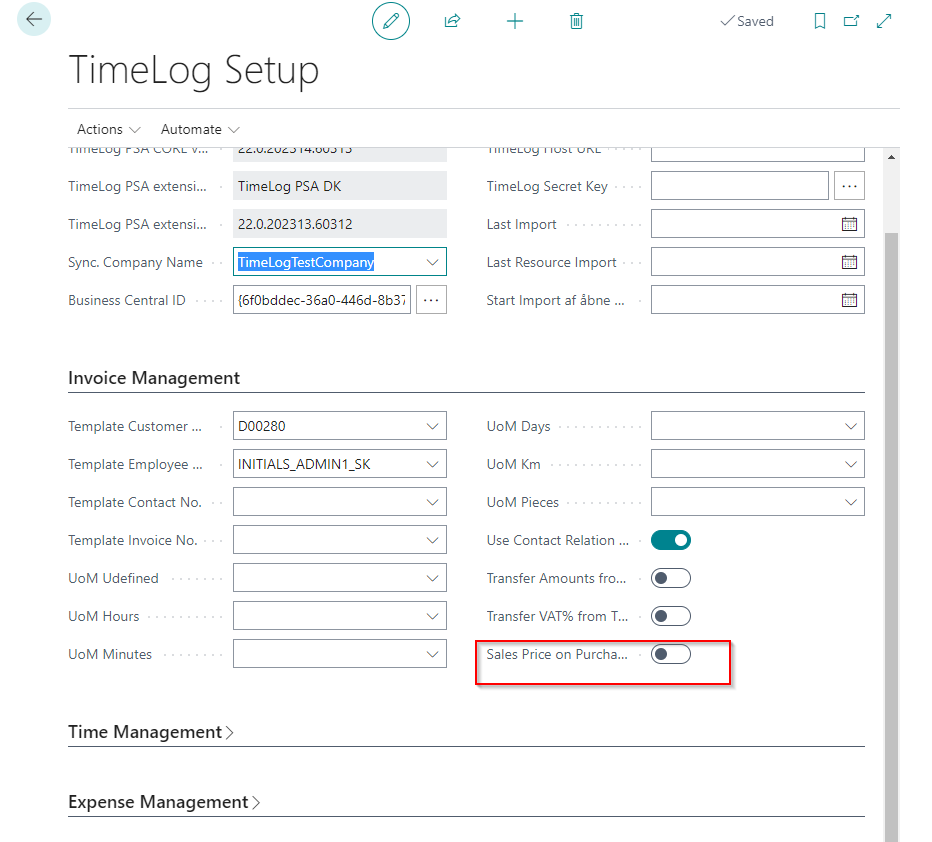Open Template Invoice No. dropdown
The height and width of the screenshot is (842, 932).
pyautogui.click(x=432, y=540)
